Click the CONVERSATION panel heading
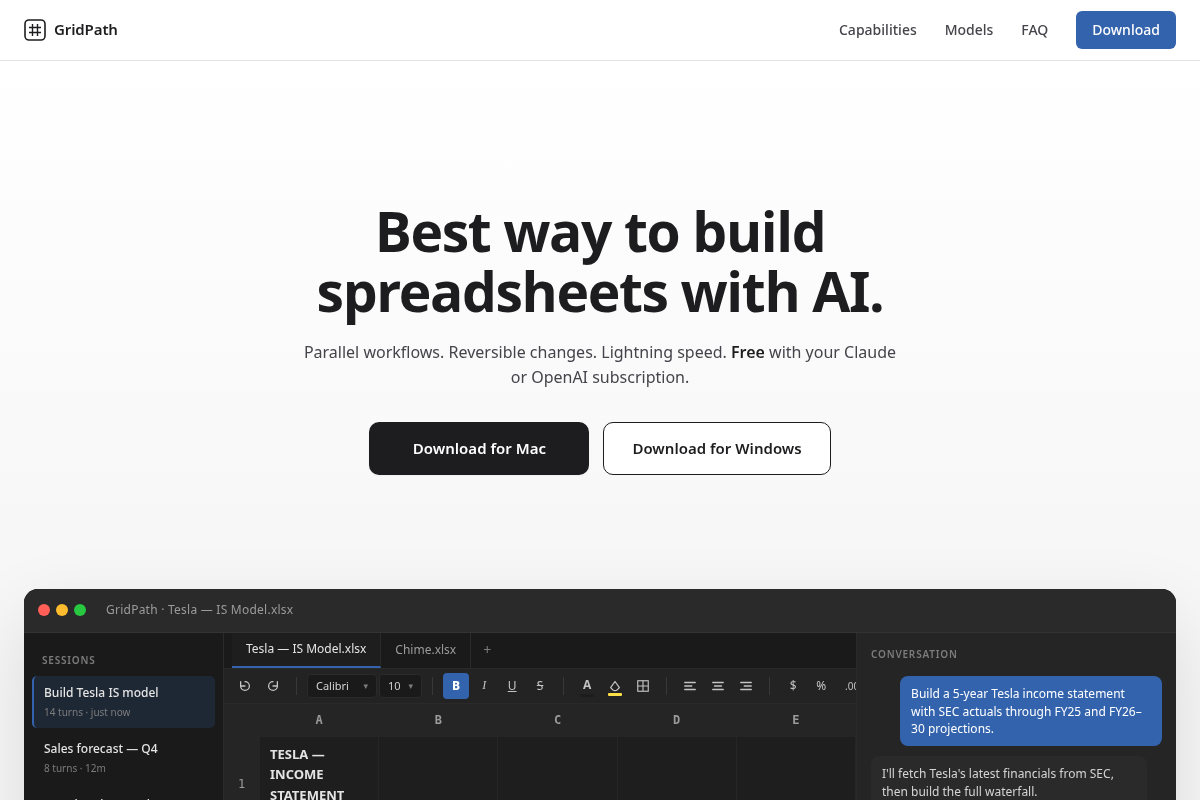This screenshot has height=800, width=1200. click(914, 654)
